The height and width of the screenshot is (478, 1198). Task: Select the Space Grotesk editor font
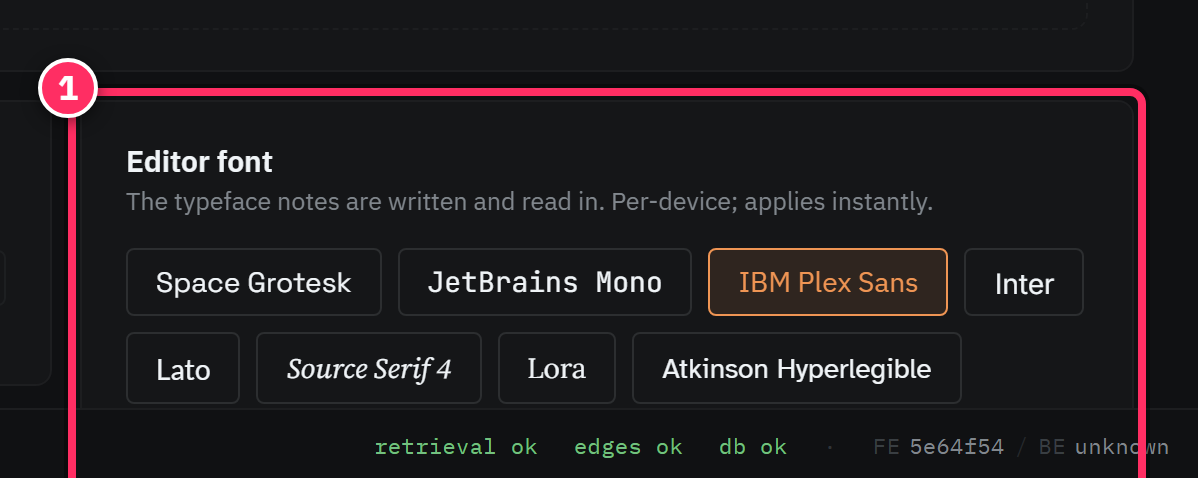[254, 282]
